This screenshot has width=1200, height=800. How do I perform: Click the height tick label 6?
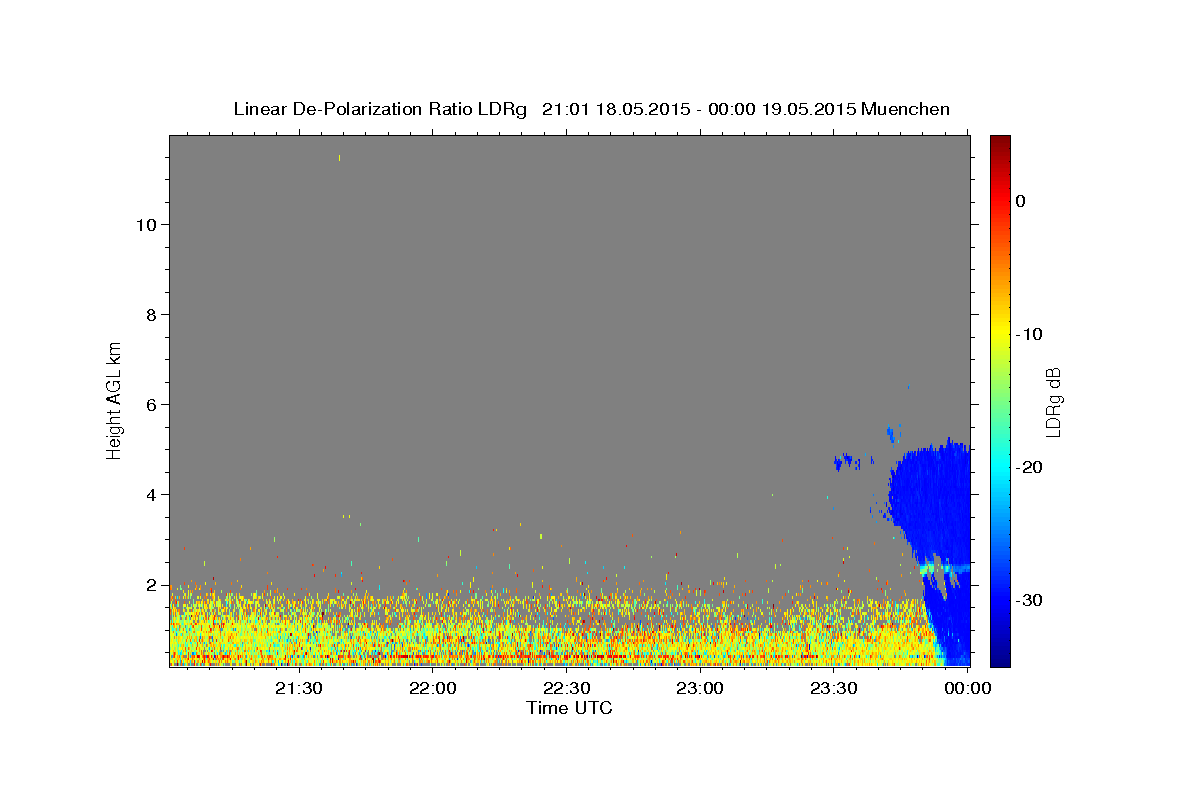[x=151, y=404]
